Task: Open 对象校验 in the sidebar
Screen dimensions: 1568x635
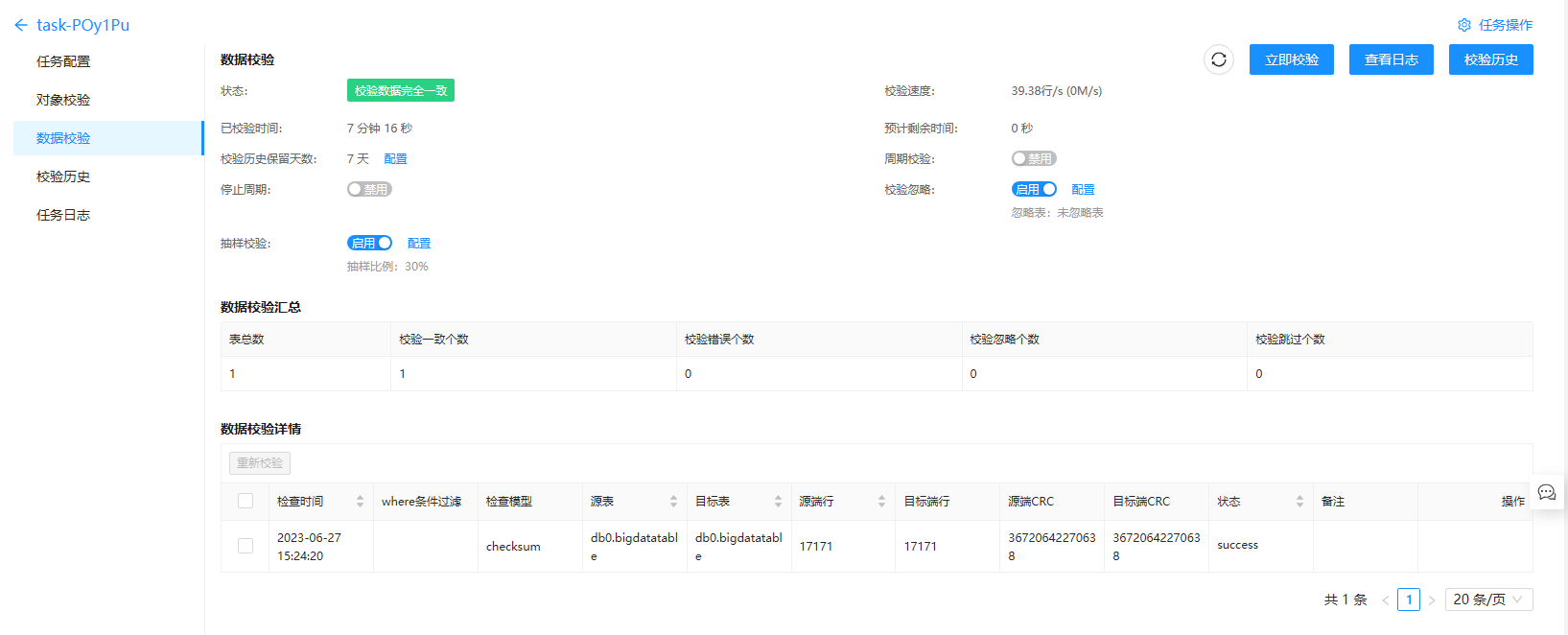Action: pyautogui.click(x=108, y=100)
